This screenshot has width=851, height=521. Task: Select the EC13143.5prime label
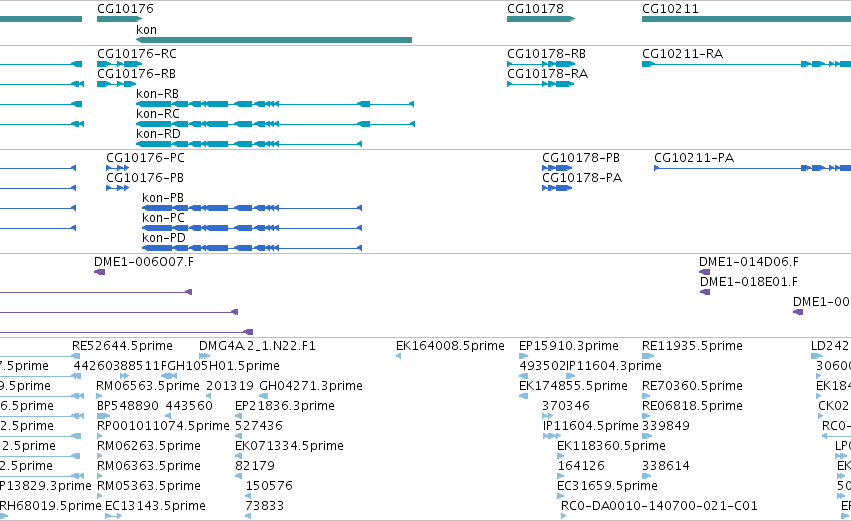(155, 506)
